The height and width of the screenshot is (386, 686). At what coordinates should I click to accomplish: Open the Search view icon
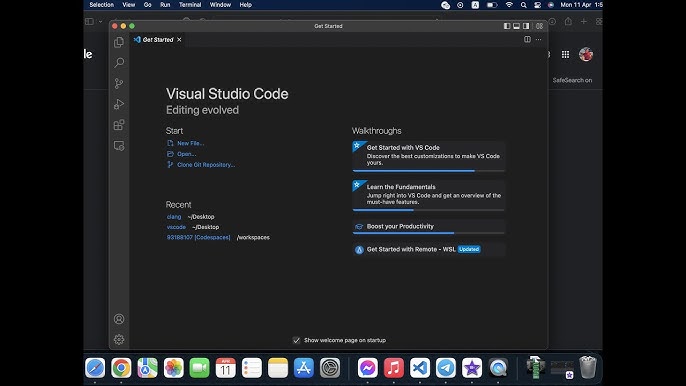tap(119, 63)
